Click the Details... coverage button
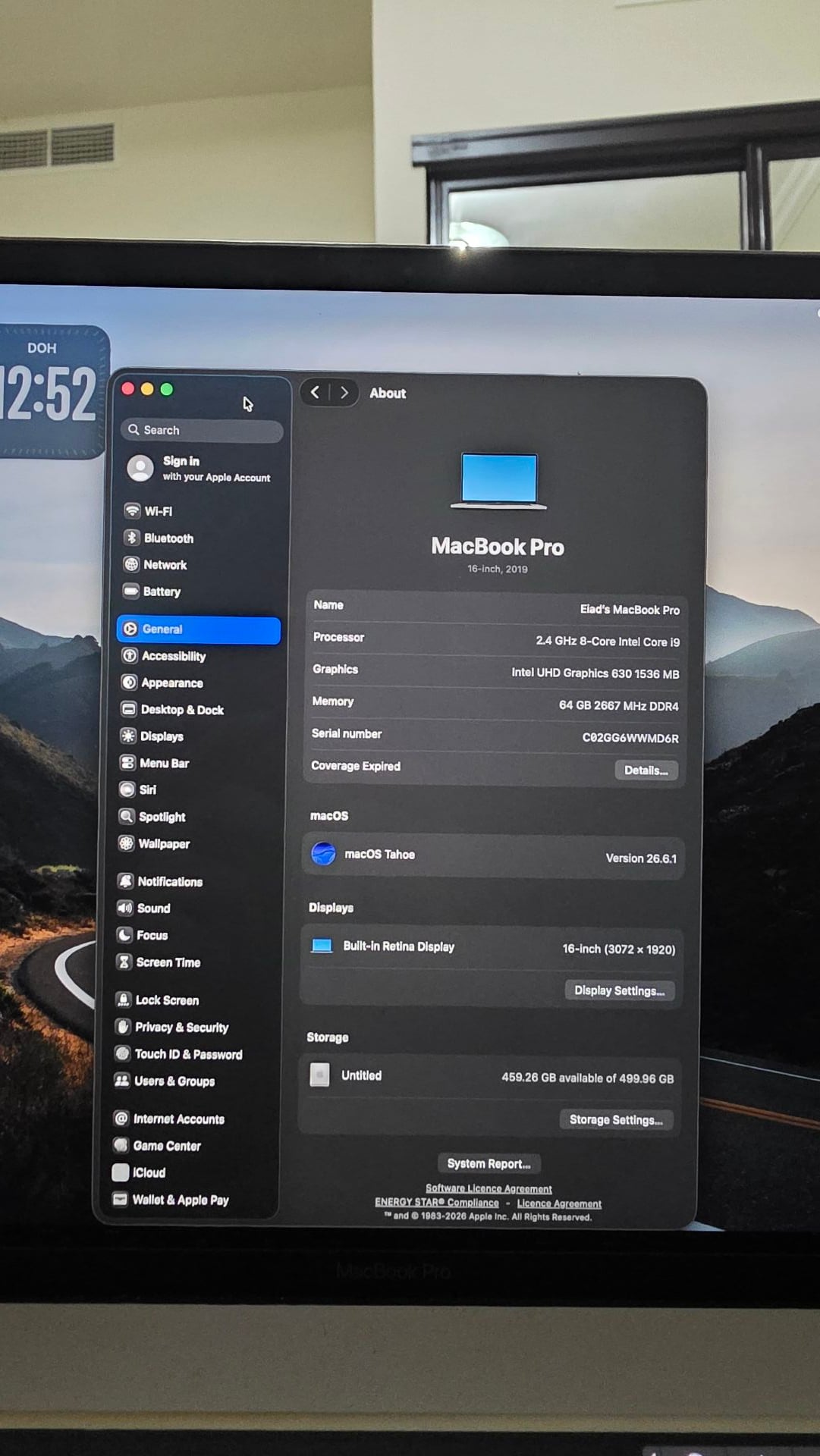 pos(646,770)
